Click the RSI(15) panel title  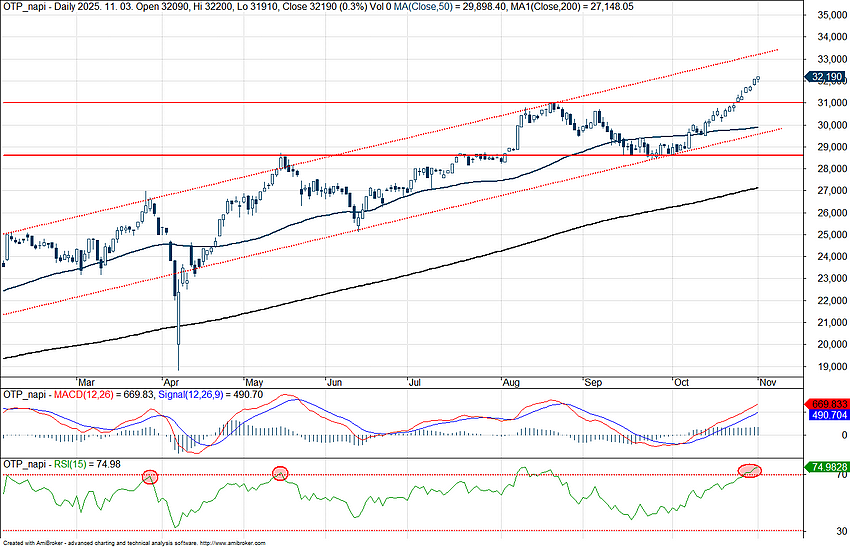pyautogui.click(x=50, y=464)
